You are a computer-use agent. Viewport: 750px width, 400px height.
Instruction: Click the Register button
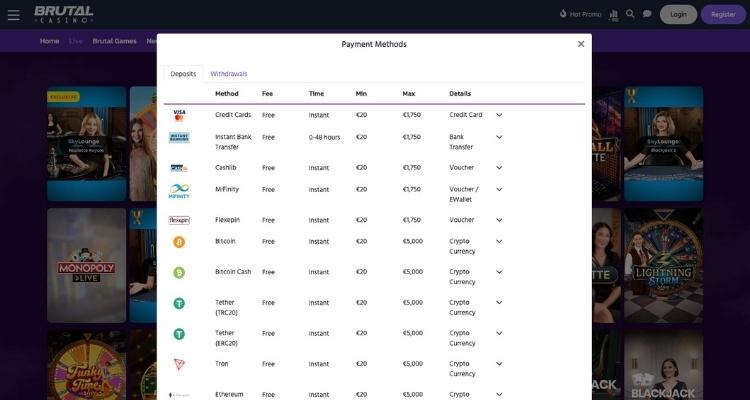point(723,14)
